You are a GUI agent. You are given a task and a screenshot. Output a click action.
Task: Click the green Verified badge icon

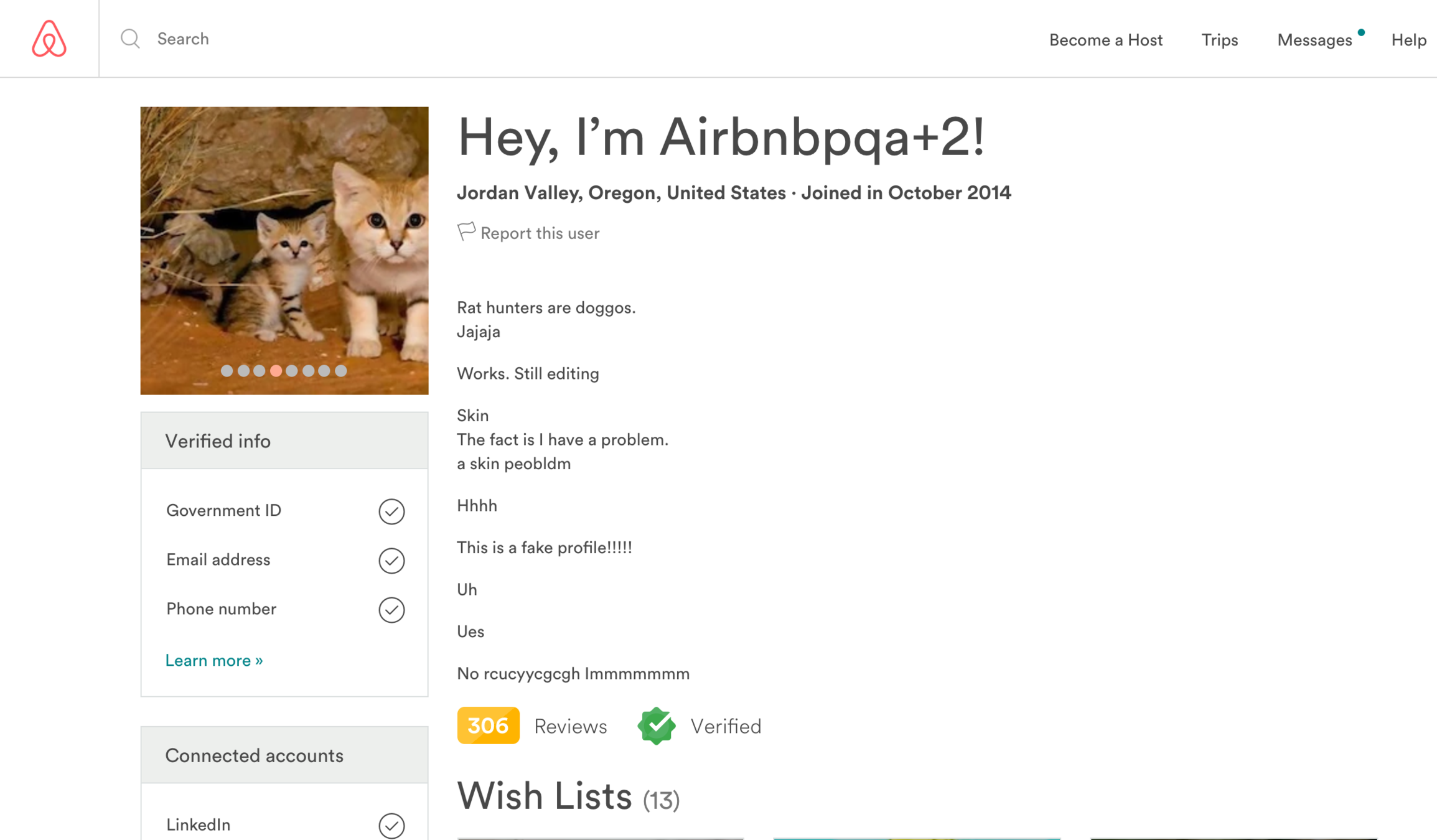[x=656, y=726]
